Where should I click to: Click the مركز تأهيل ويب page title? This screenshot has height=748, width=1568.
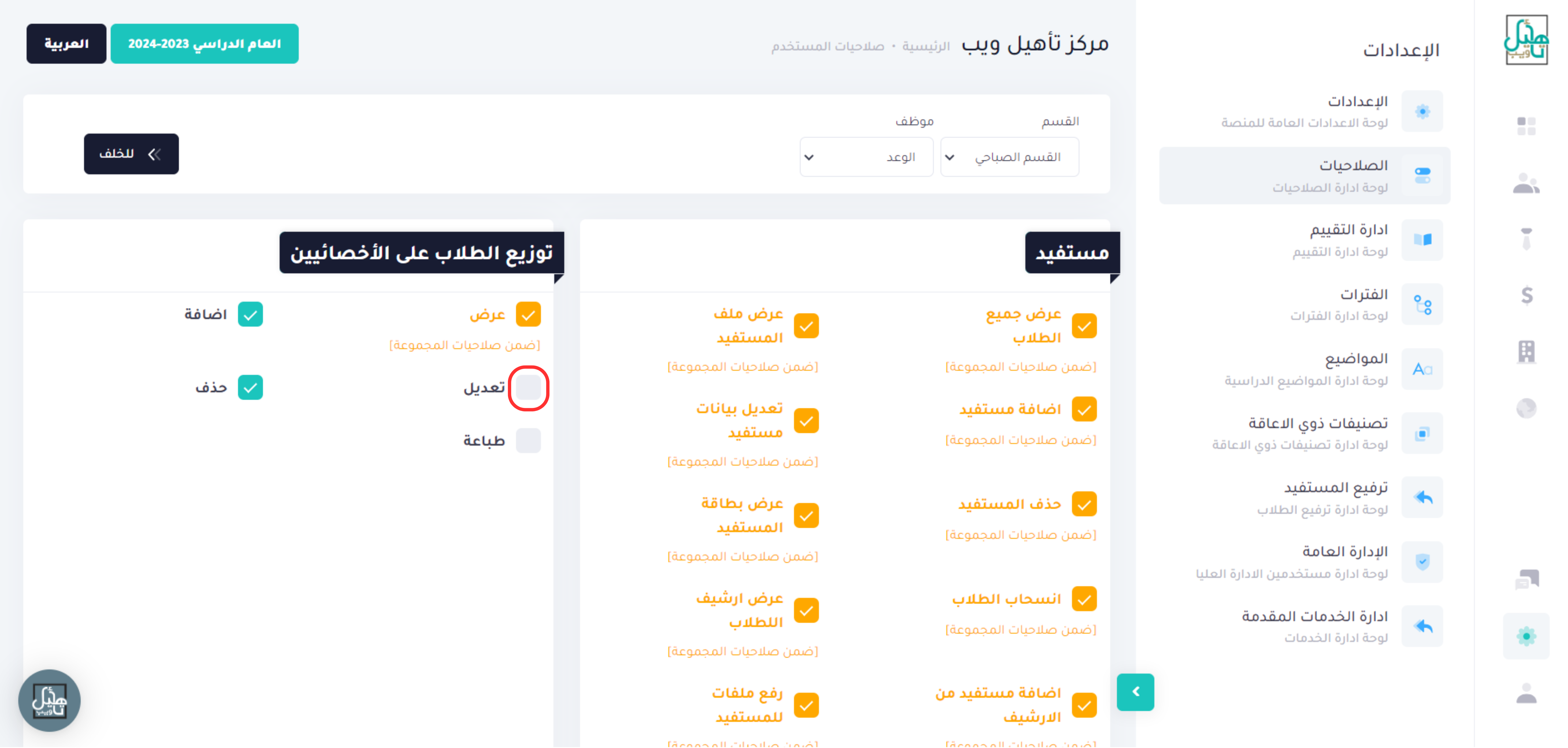1035,44
